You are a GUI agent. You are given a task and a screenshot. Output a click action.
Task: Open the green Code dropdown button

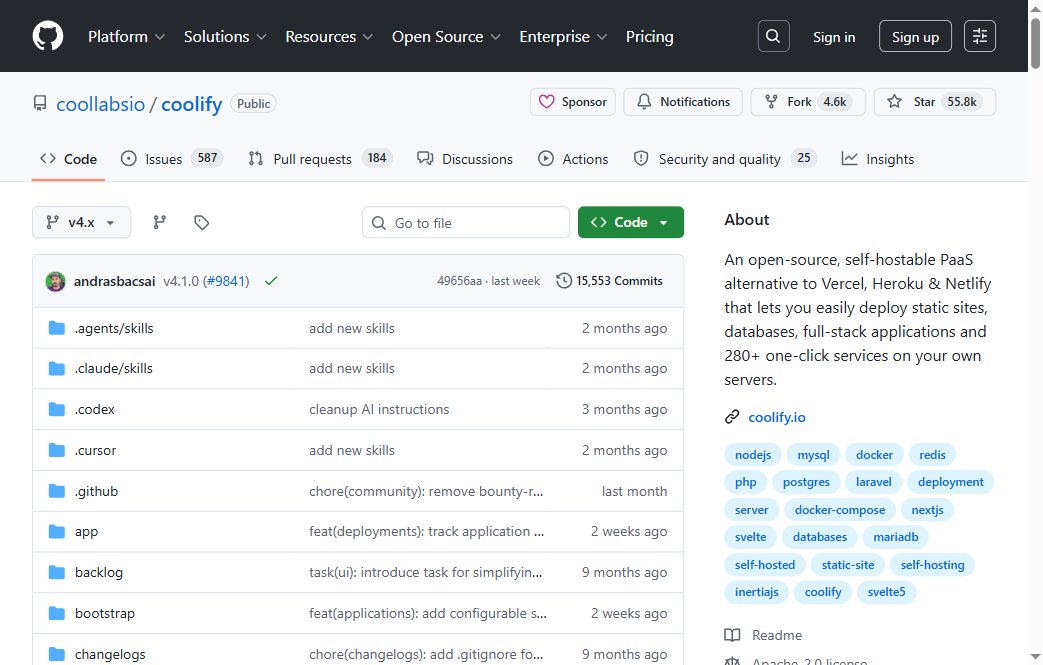click(631, 222)
